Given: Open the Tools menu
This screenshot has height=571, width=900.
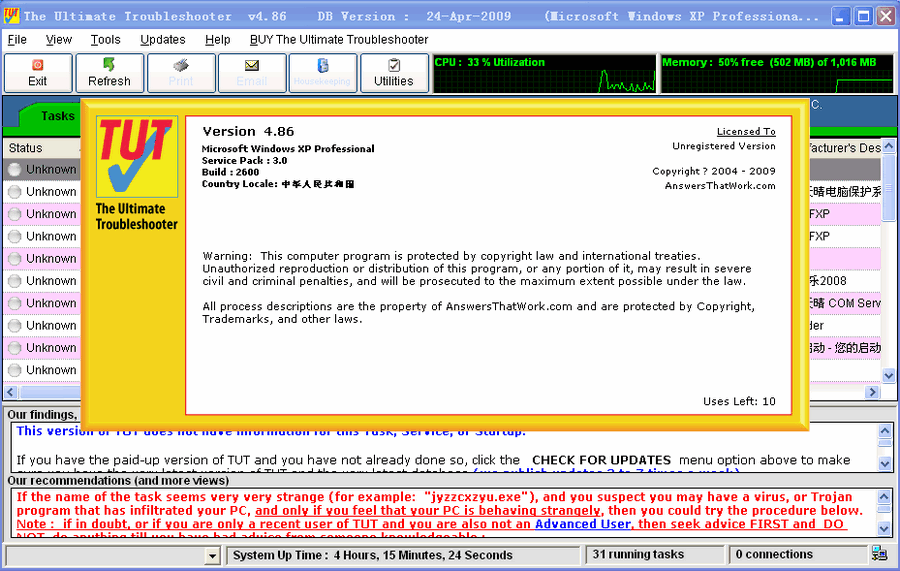Looking at the screenshot, I should click(x=106, y=40).
